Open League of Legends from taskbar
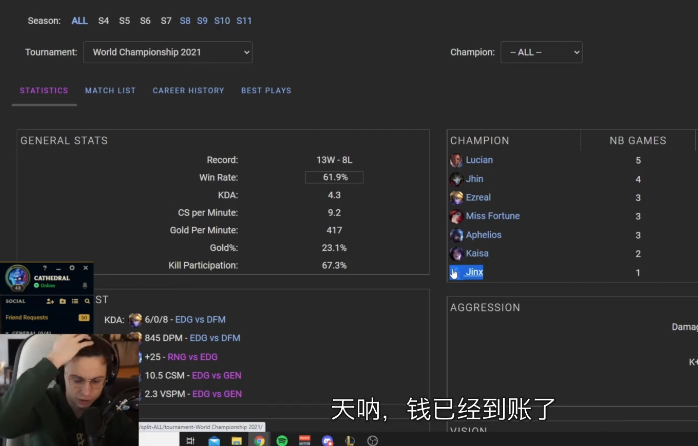698x446 pixels. pyautogui.click(x=350, y=441)
